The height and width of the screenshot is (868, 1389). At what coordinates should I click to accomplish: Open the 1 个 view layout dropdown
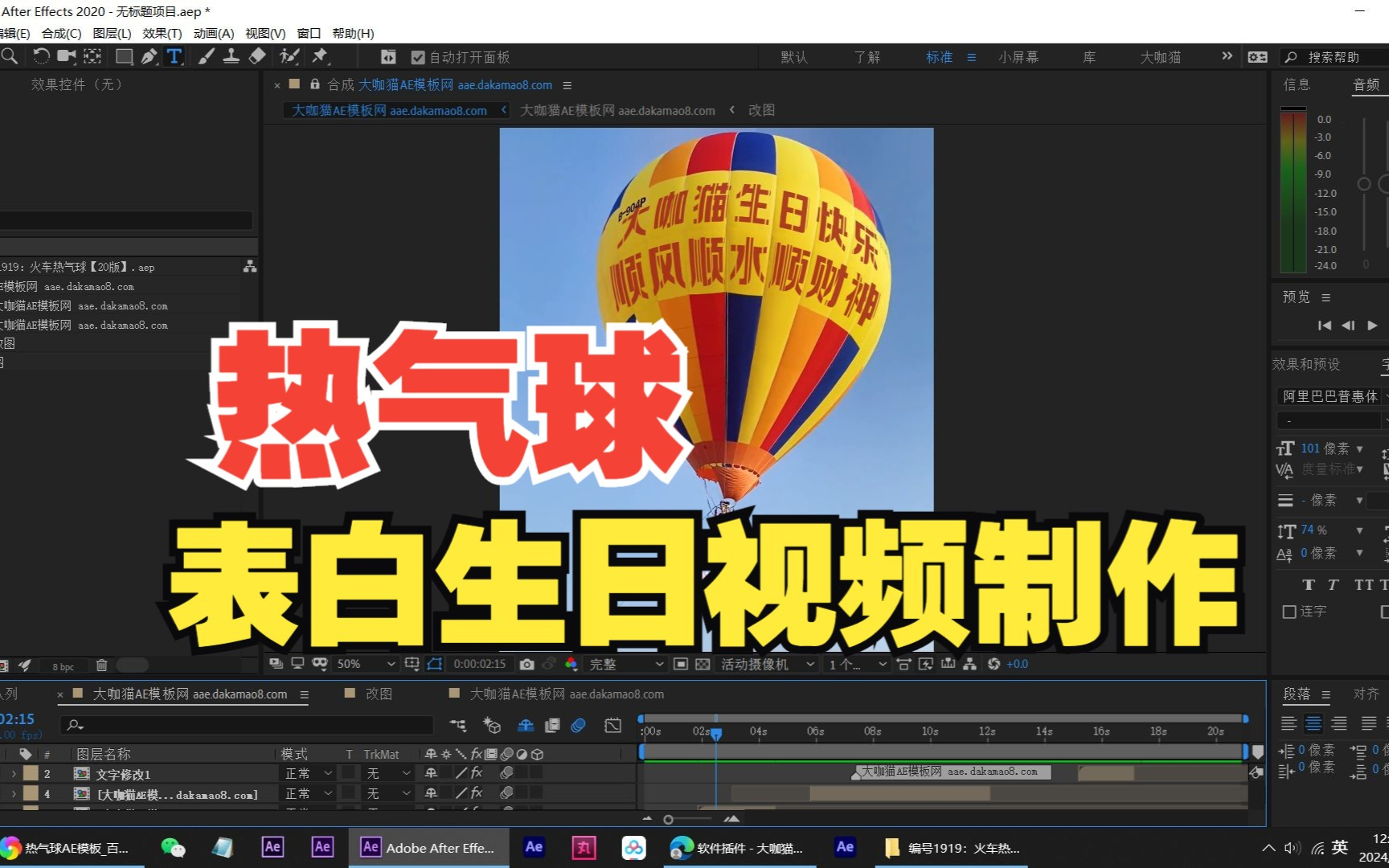[858, 664]
